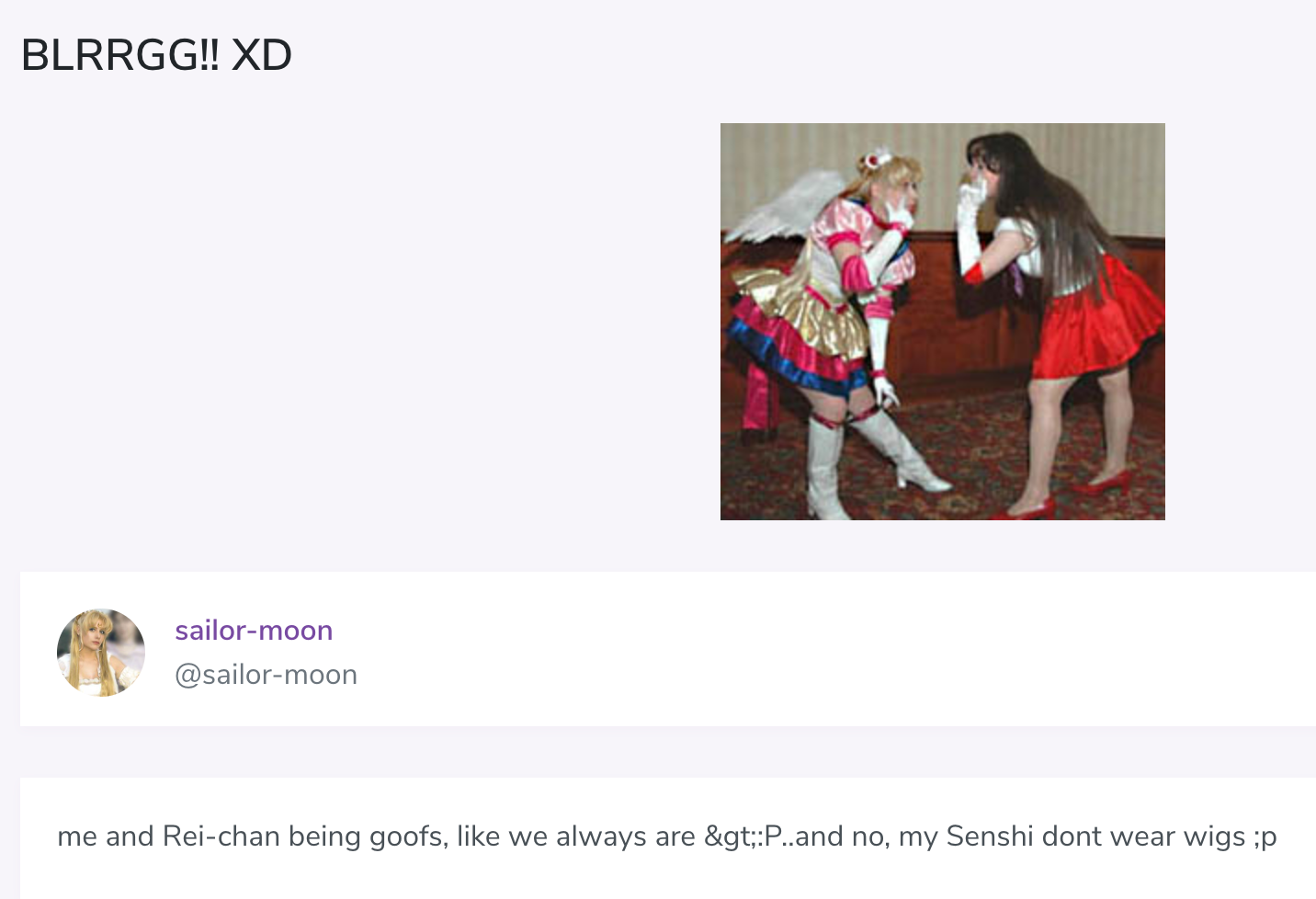Click the post description about Rei-chan
This screenshot has width=1316, height=899.
pyautogui.click(x=667, y=836)
